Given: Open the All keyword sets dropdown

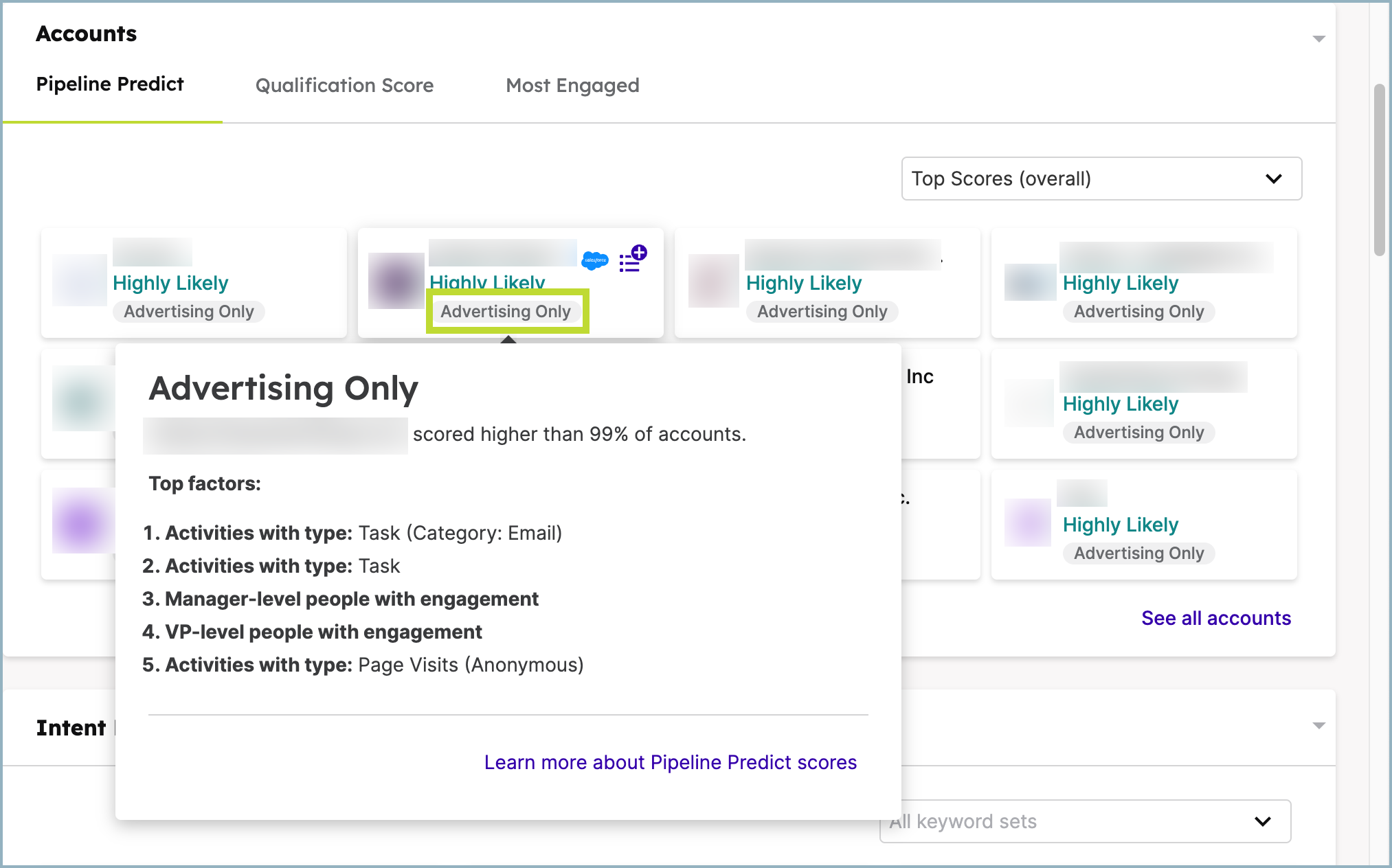Looking at the screenshot, I should [x=1084, y=821].
